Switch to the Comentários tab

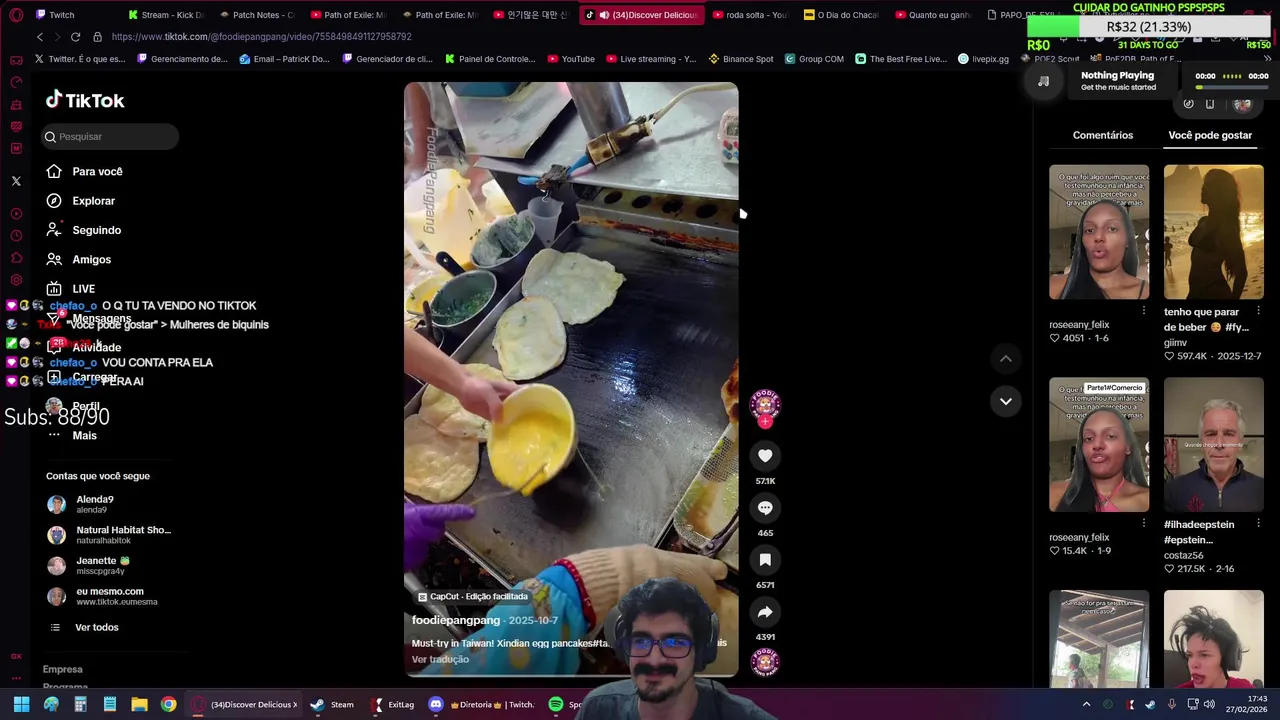click(x=1103, y=135)
